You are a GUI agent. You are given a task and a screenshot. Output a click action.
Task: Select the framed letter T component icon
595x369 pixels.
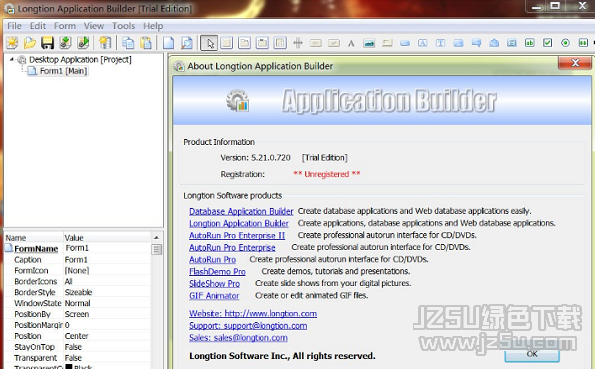click(x=440, y=43)
